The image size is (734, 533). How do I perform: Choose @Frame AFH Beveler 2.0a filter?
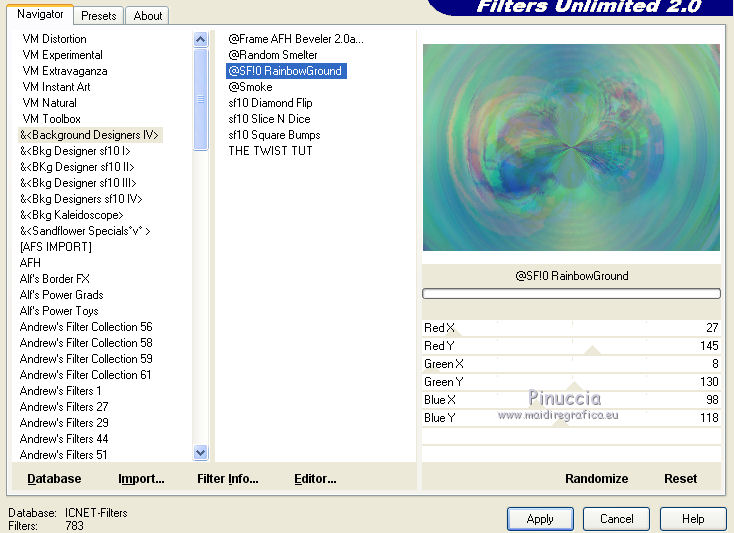(296, 39)
